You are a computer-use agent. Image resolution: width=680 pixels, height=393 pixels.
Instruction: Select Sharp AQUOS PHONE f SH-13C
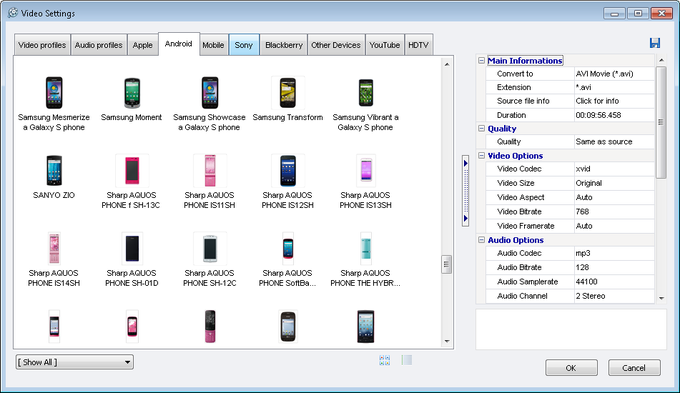(x=131, y=182)
